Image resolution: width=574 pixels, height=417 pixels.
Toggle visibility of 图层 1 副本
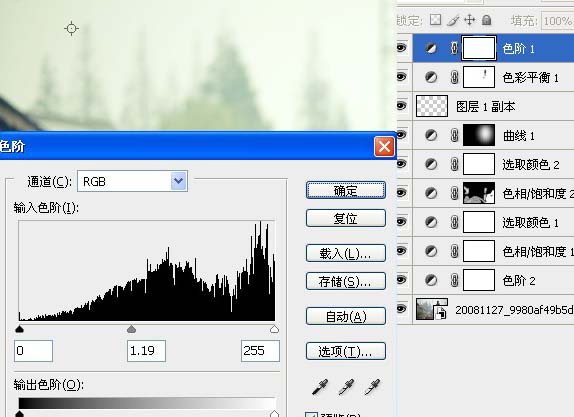point(402,106)
